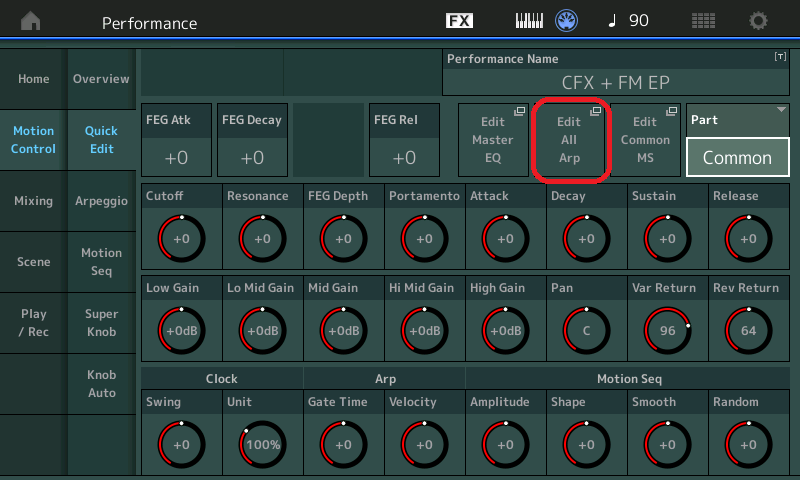Go to the Play / Rec tab
800x480 pixels.
coord(33,322)
